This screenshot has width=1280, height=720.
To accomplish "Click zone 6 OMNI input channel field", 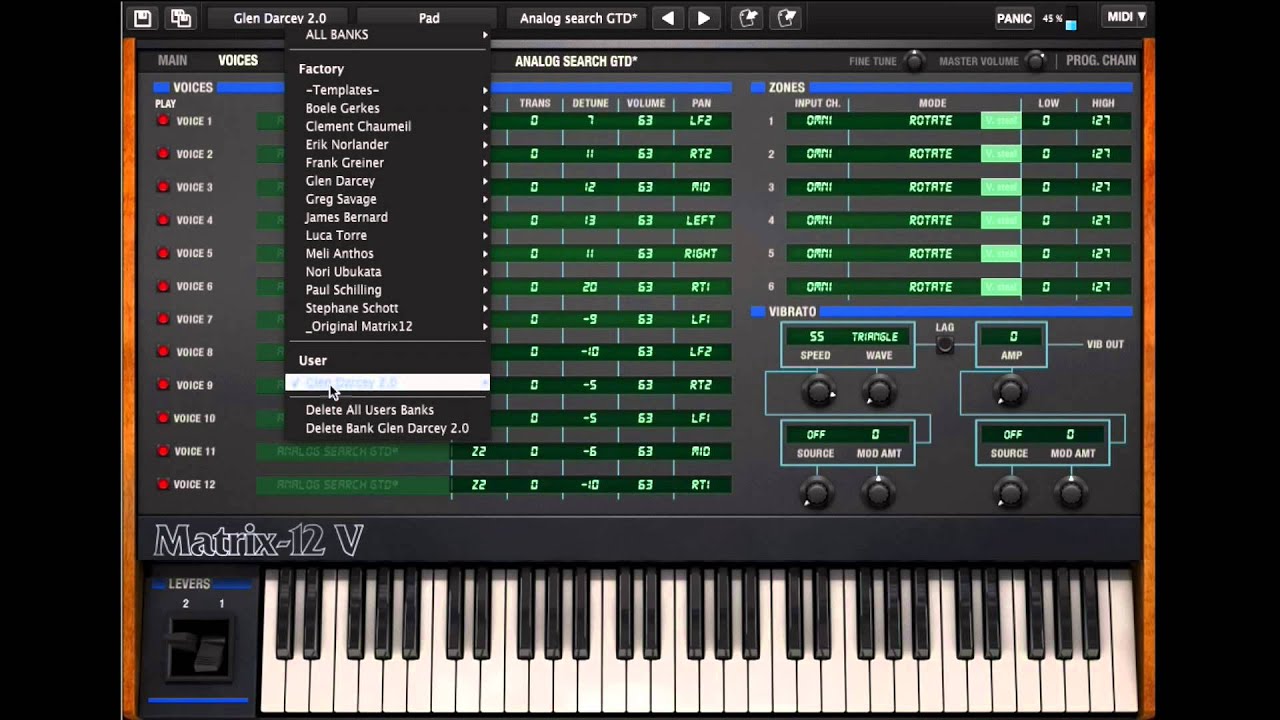I will [x=819, y=287].
